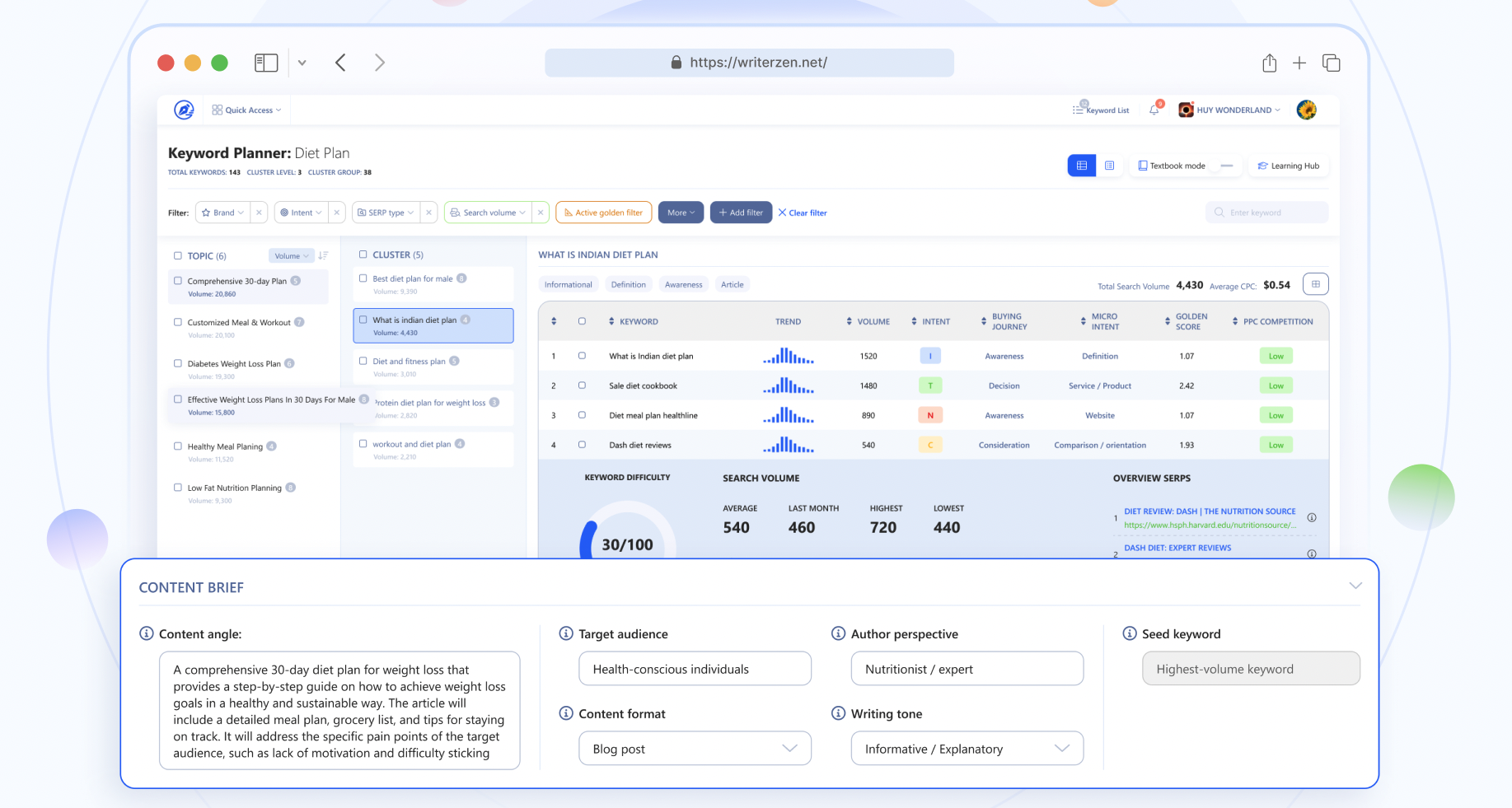Check the 'What is indian diet plan' cluster checkbox
Screen dimensions: 1512x808
(x=363, y=320)
